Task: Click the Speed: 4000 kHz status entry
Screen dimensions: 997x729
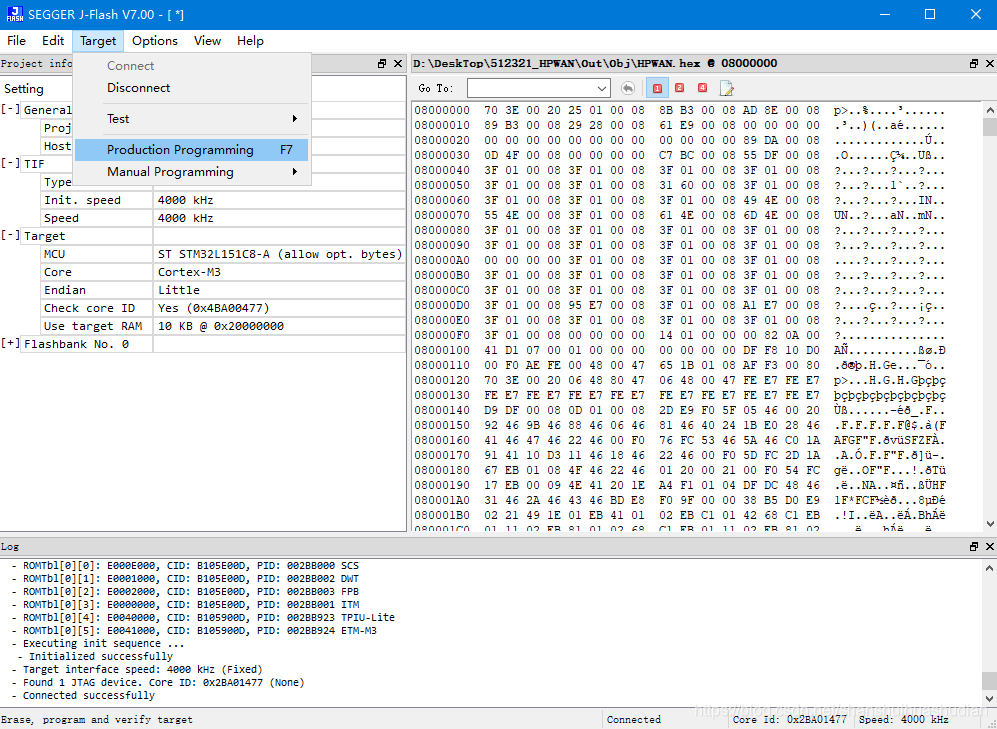Action: click(903, 719)
